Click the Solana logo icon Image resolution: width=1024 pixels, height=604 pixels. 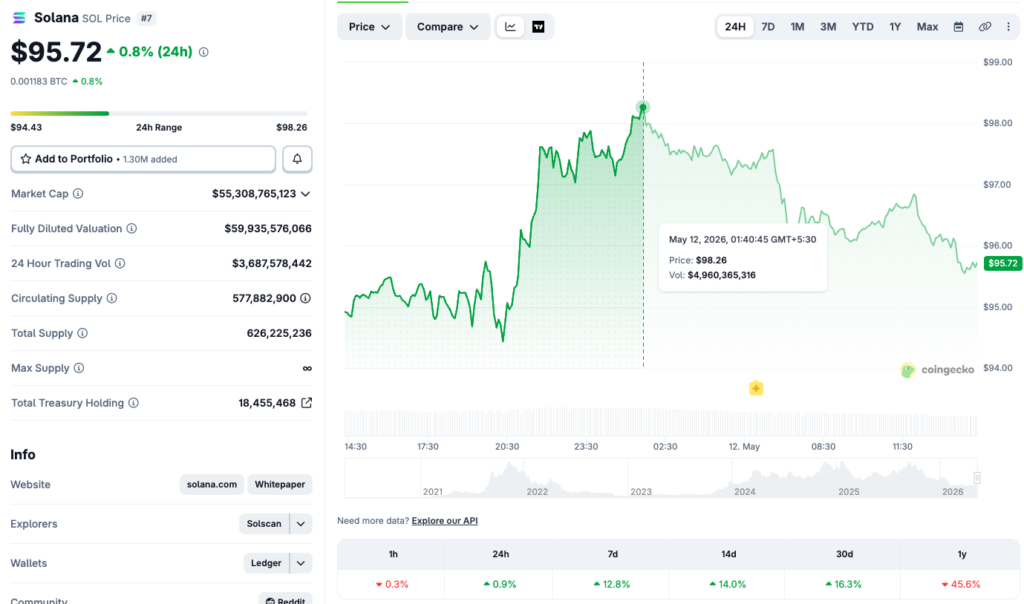[19, 18]
